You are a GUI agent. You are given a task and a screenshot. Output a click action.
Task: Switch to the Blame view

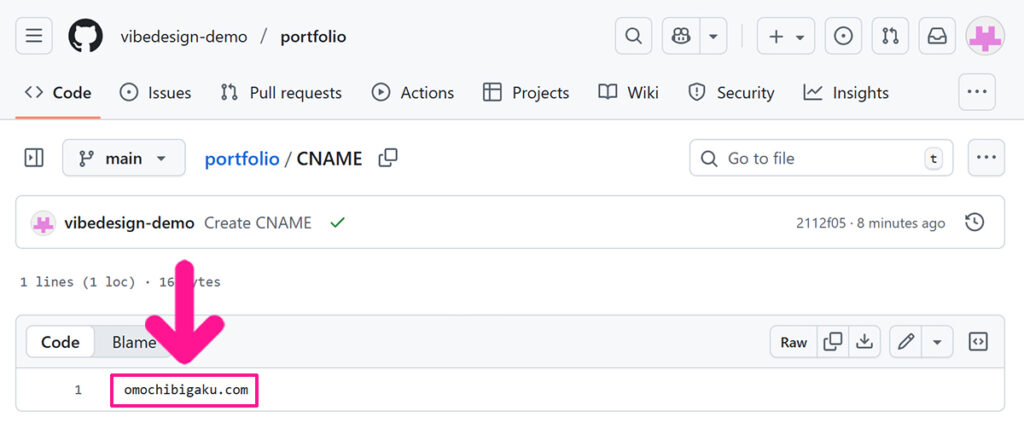[x=134, y=342]
